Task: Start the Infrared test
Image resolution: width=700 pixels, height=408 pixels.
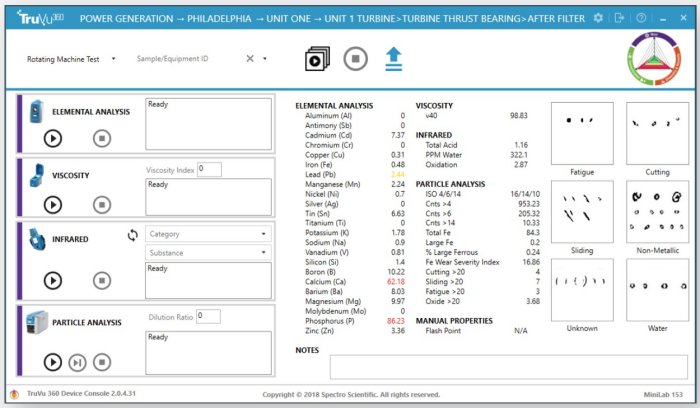Action: point(53,281)
